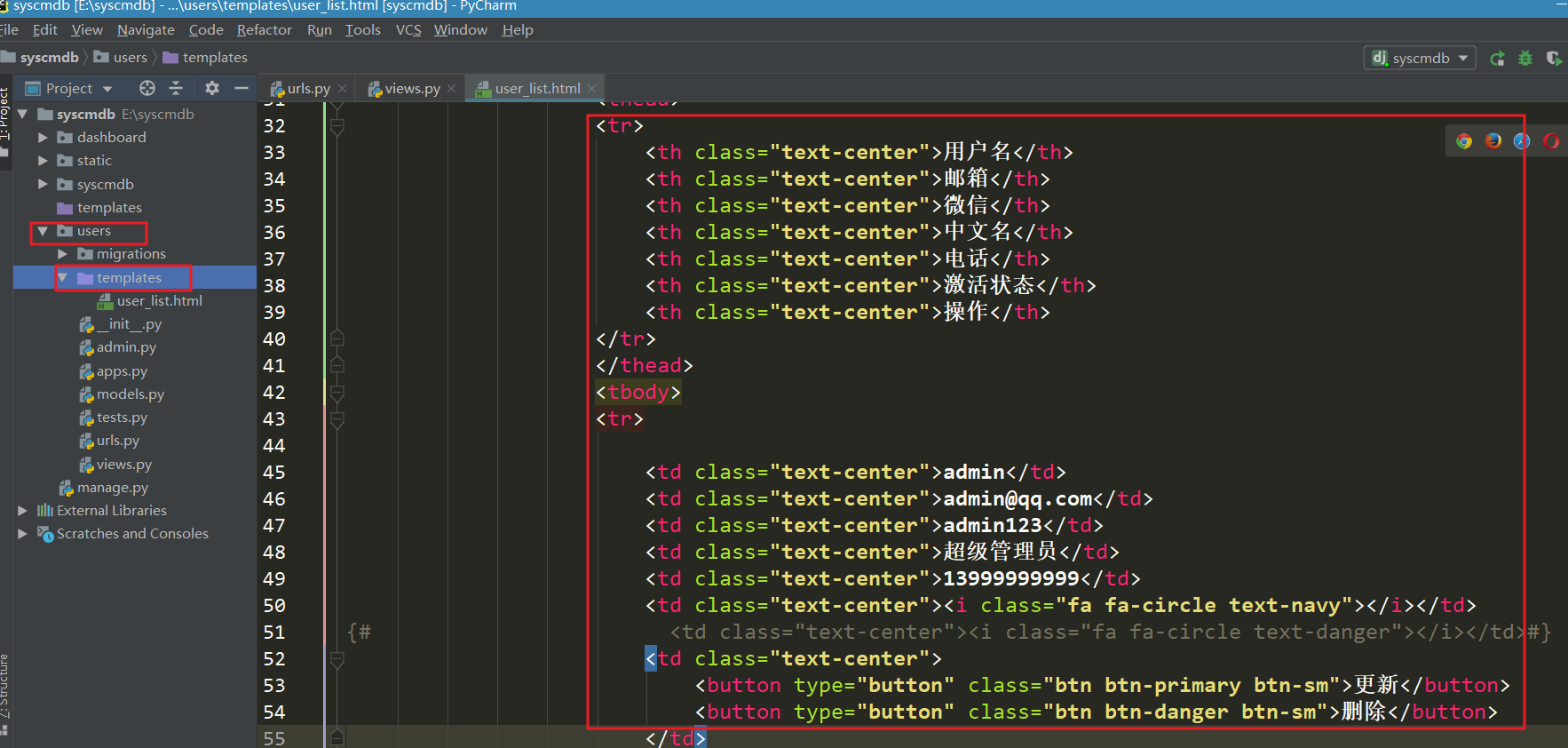Open preview in Chrome browser icon
Image resolution: width=1568 pixels, height=748 pixels.
(x=1464, y=141)
